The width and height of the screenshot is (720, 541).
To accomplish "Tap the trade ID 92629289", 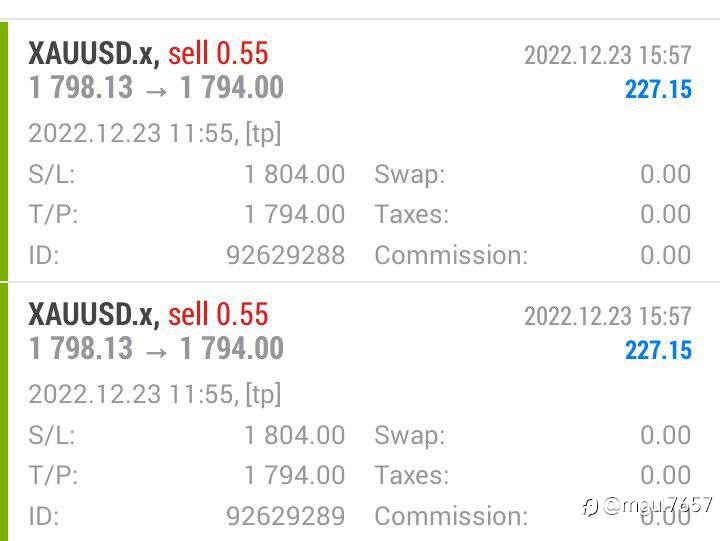I will click(286, 516).
